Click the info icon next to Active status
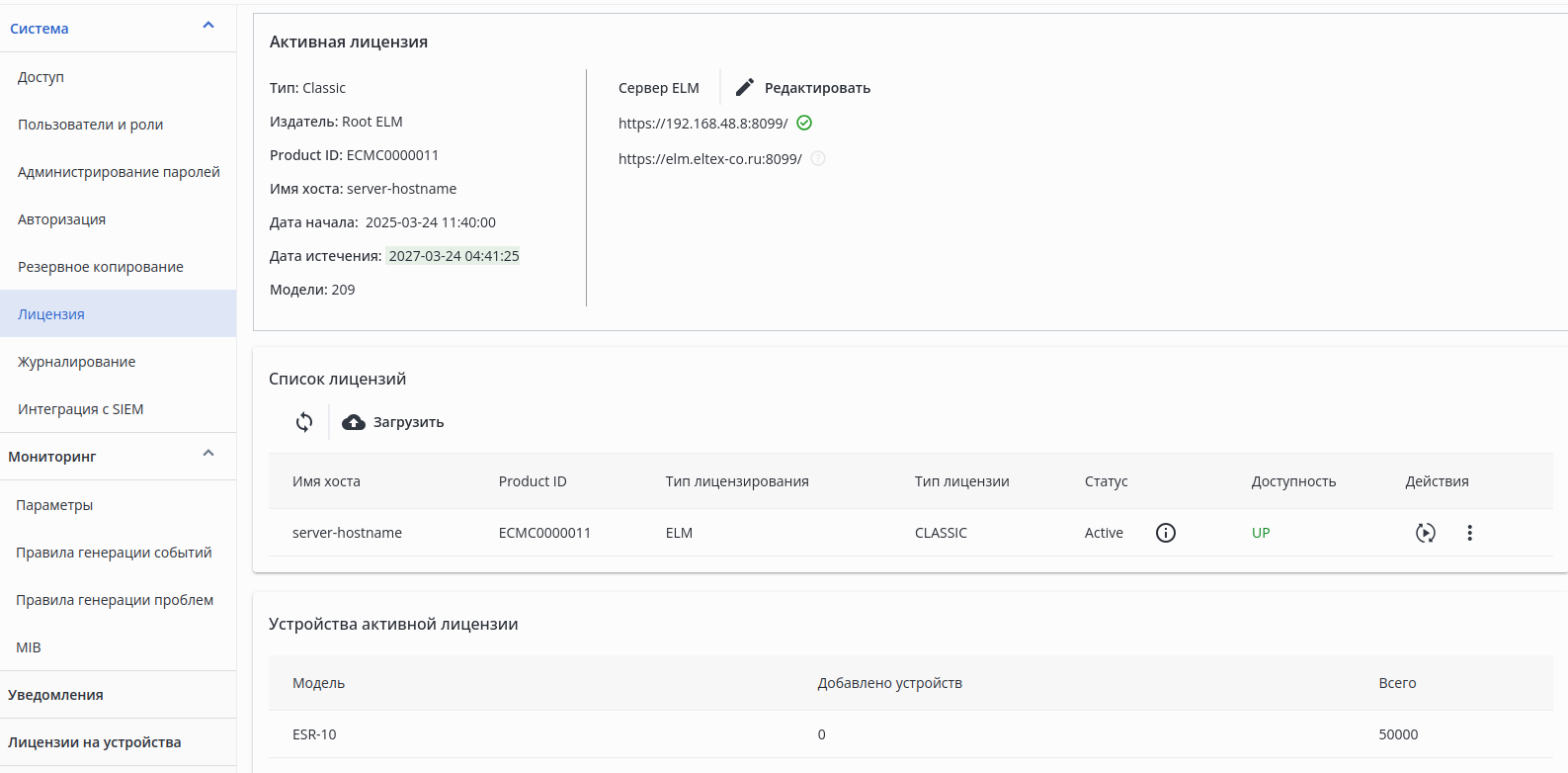Screen dimensions: 1568x773 click(1166, 533)
